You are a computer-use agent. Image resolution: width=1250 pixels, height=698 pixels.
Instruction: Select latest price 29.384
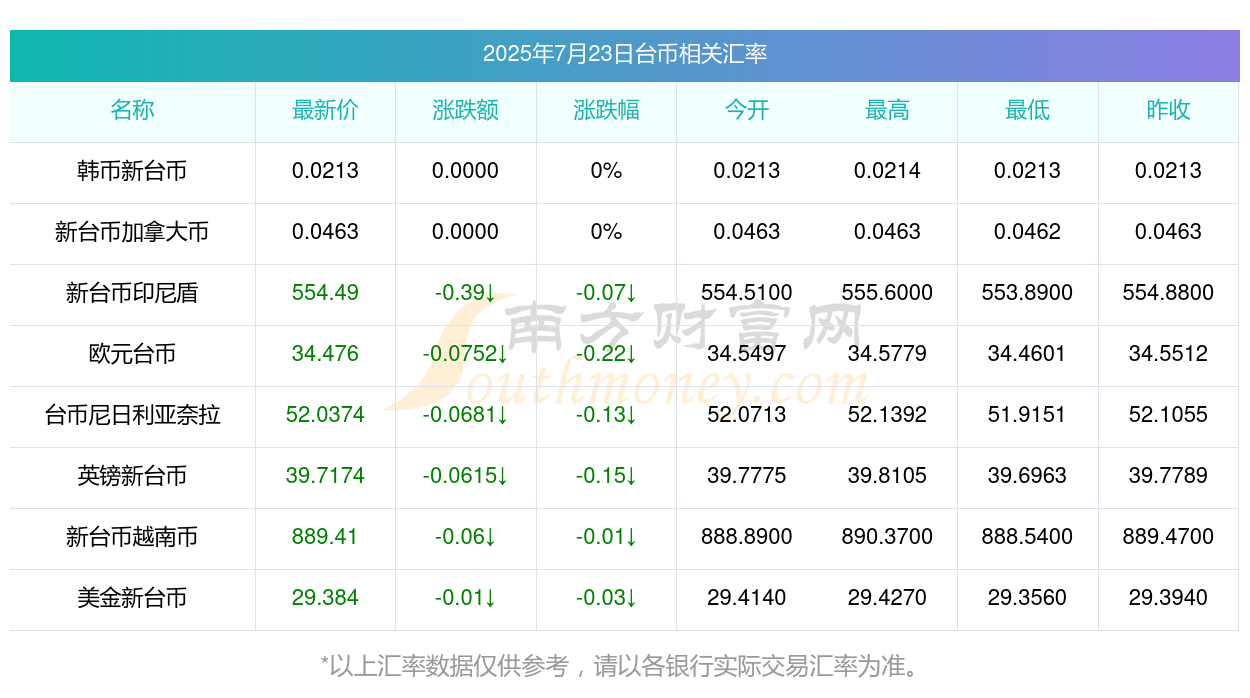click(x=325, y=598)
